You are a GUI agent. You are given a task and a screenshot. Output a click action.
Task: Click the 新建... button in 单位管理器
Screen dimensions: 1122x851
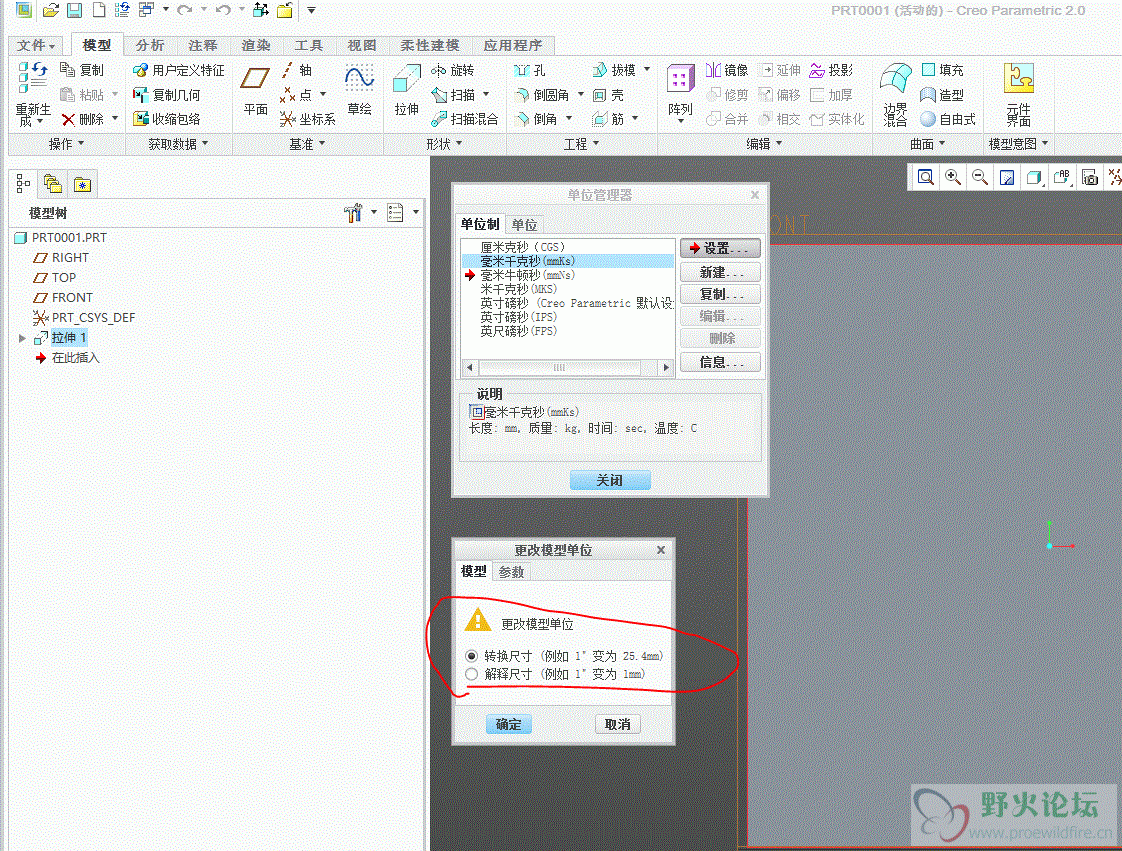[x=720, y=273]
